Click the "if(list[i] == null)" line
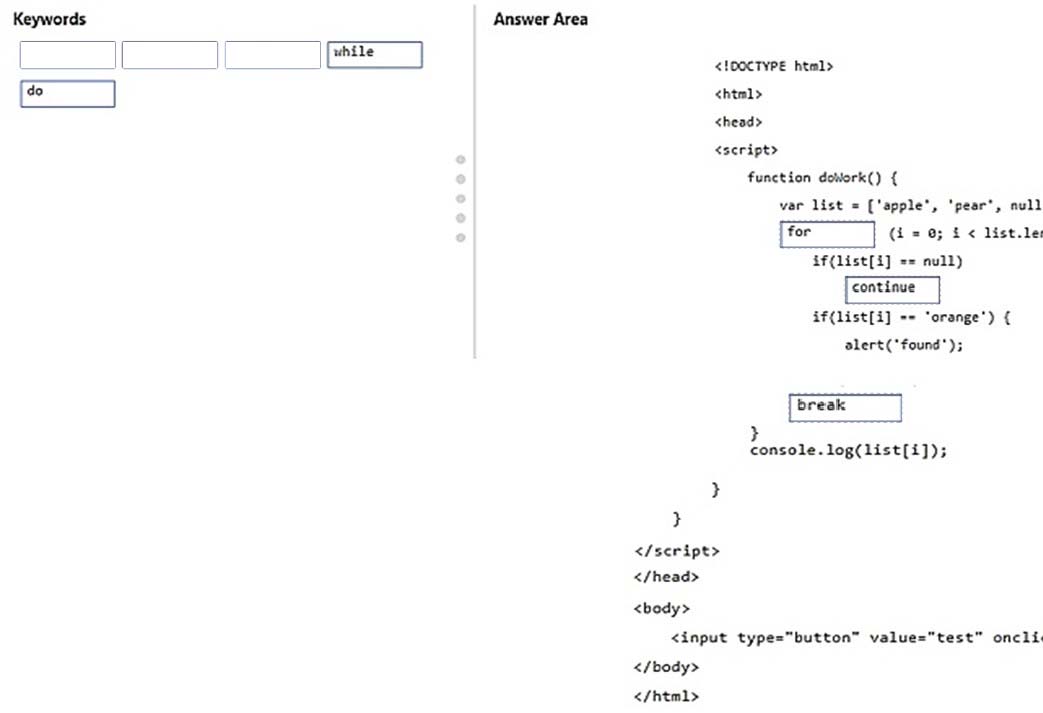This screenshot has height=713, width=1043. point(887,261)
